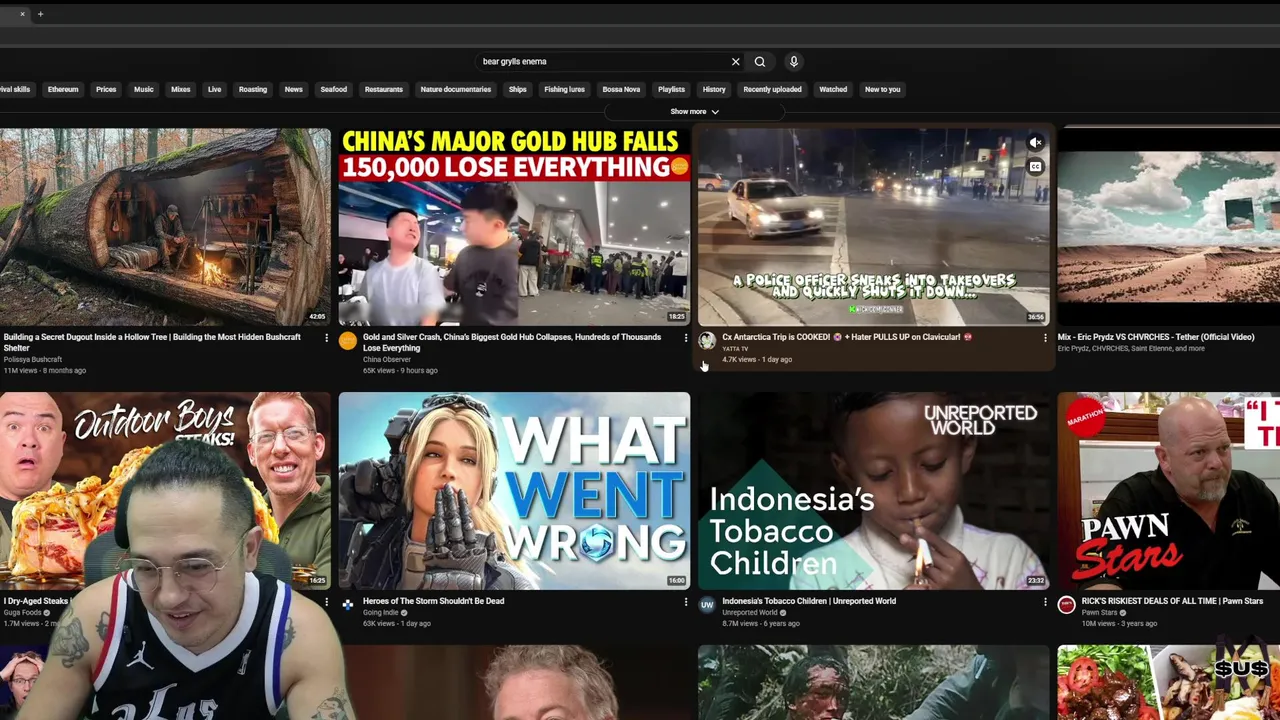The image size is (1280, 720).
Task: Play Indonesia's Tobacco Children thumbnail
Action: coord(874,490)
